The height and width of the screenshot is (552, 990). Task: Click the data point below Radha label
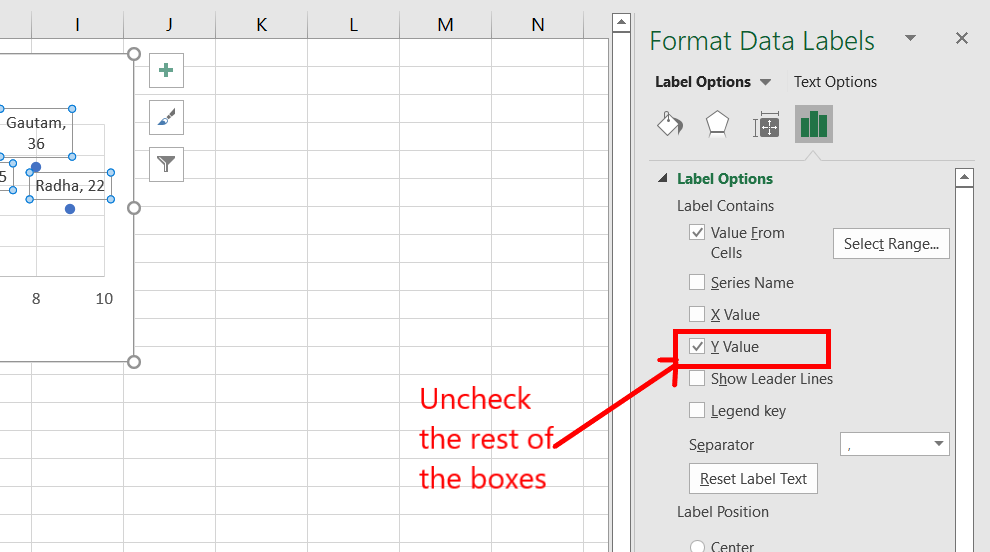coord(70,209)
